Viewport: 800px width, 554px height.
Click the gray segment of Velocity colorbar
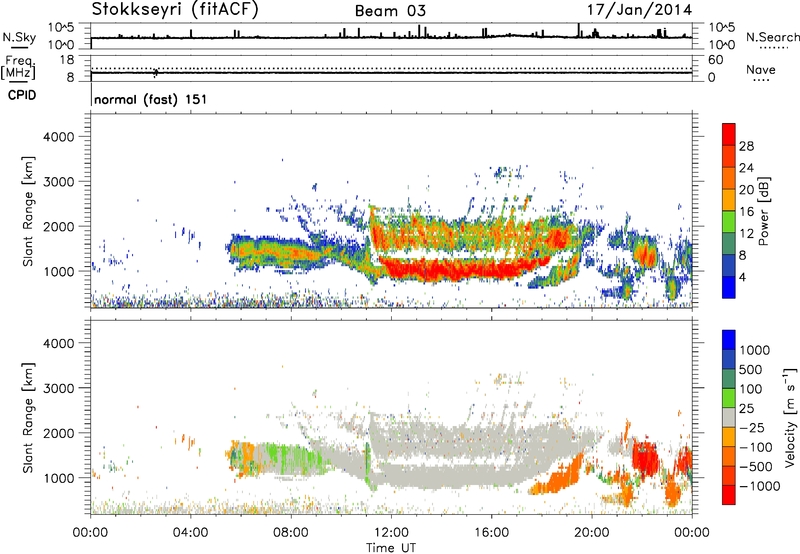[x=729, y=418]
